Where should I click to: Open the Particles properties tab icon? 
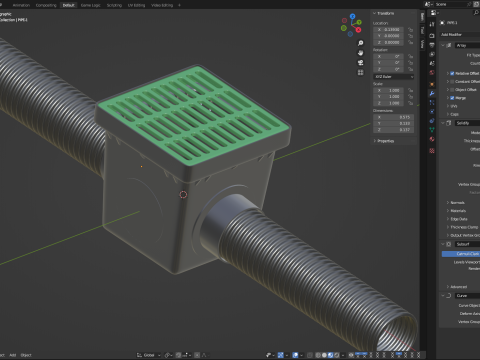click(x=432, y=102)
